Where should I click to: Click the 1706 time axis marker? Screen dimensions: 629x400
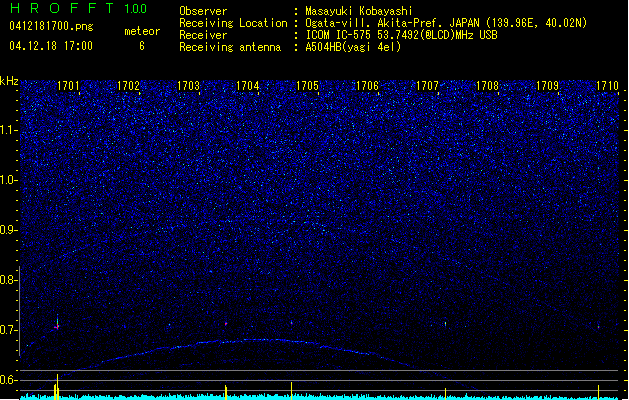pyautogui.click(x=367, y=86)
